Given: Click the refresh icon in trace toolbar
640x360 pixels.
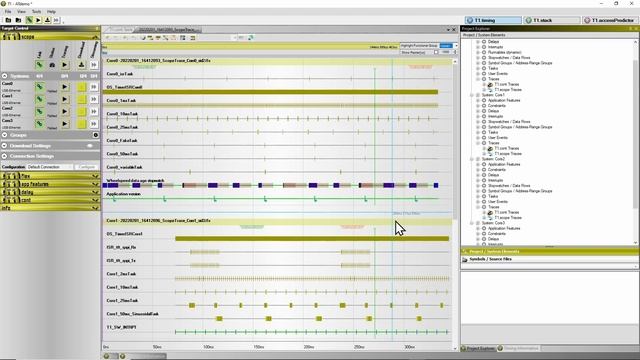Looking at the screenshot, I should coord(251,38).
